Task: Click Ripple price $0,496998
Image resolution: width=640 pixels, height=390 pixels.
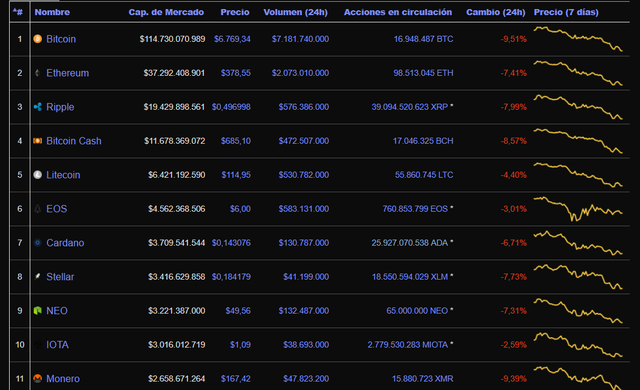Action: pos(231,107)
